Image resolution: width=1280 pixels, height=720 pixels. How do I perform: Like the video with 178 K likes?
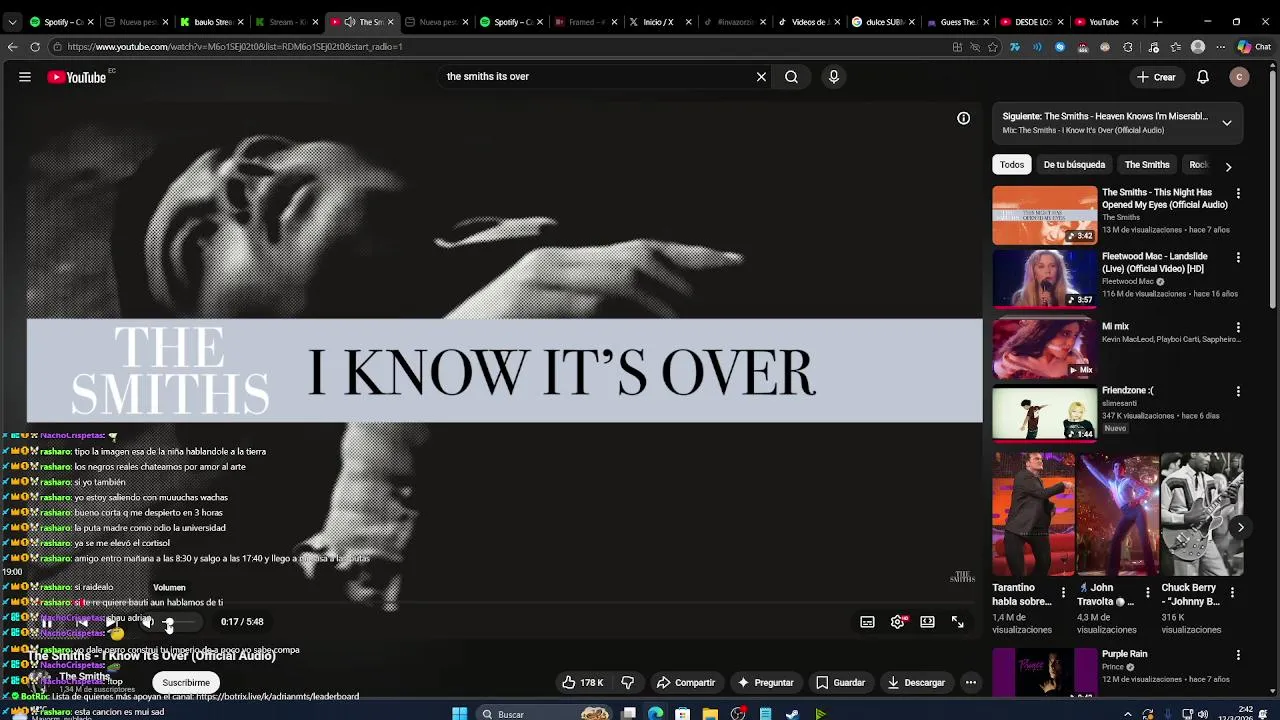[583, 683]
